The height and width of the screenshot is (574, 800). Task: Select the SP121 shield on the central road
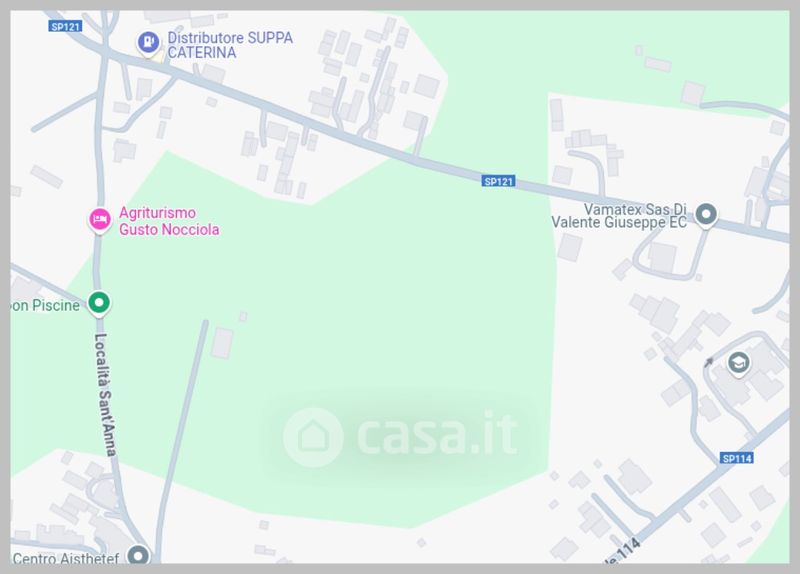point(498,181)
